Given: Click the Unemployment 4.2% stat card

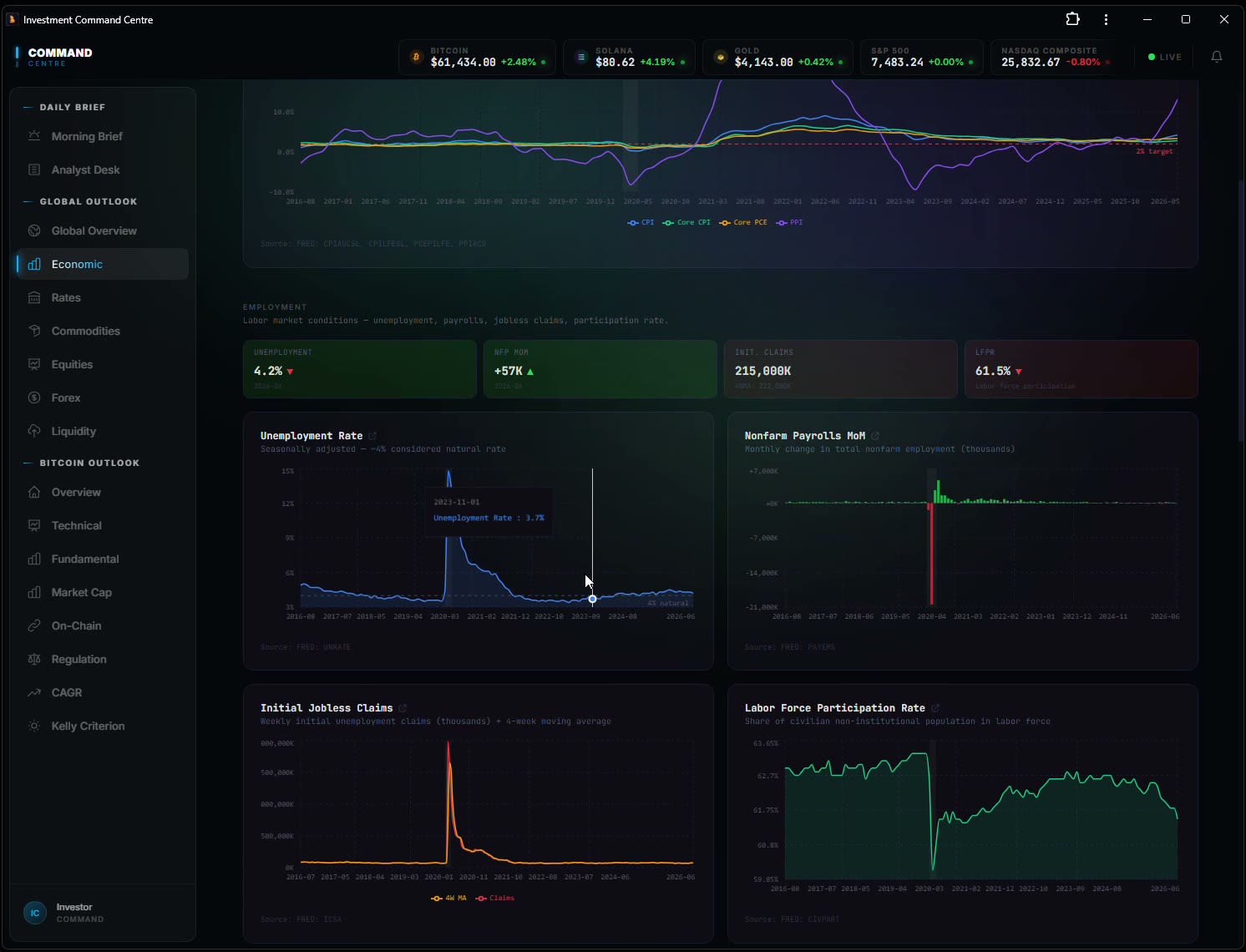Looking at the screenshot, I should tap(360, 369).
